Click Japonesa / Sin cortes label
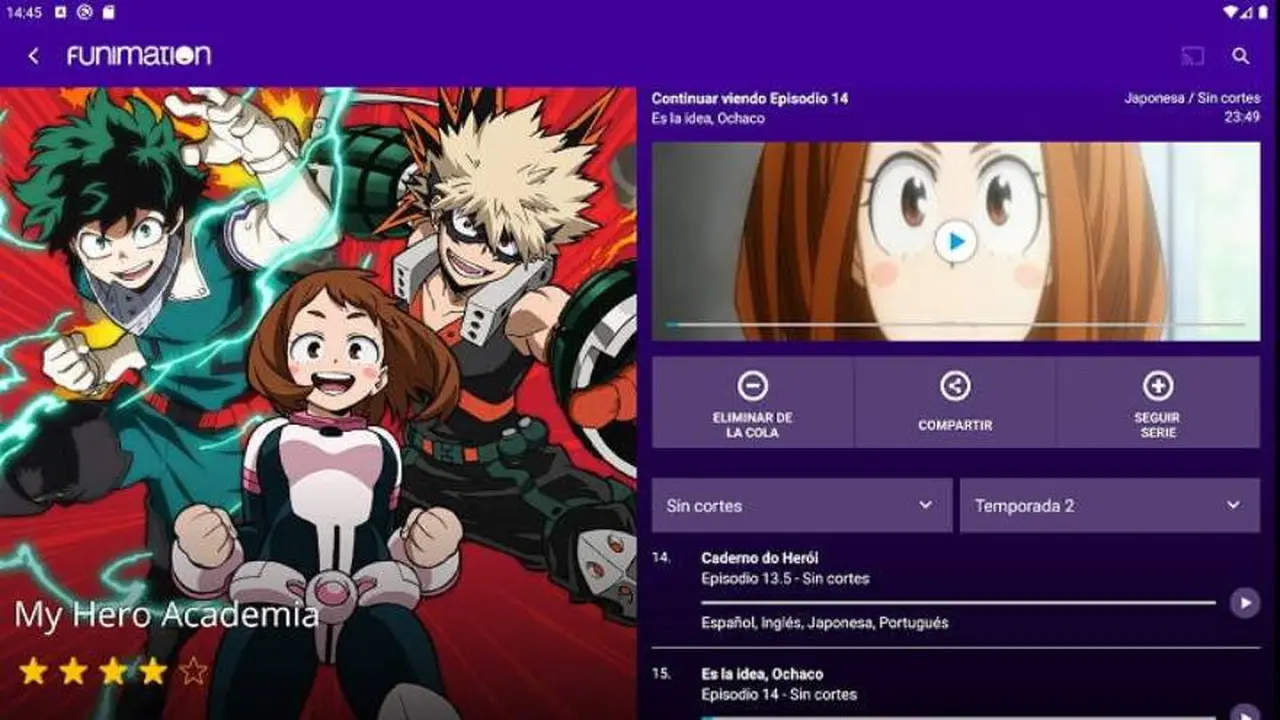The image size is (1280, 720). click(x=1192, y=99)
